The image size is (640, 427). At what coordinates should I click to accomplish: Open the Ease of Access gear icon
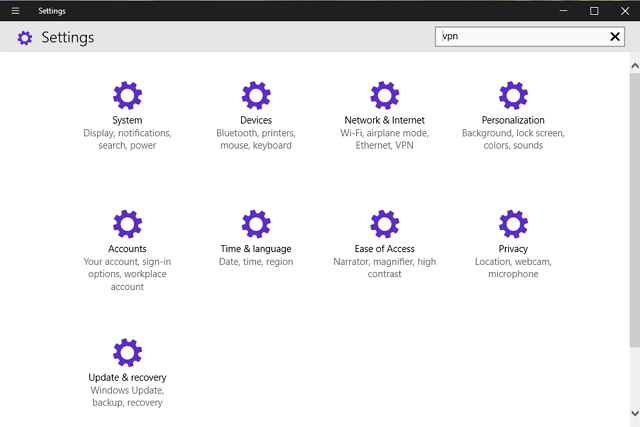[x=384, y=224]
